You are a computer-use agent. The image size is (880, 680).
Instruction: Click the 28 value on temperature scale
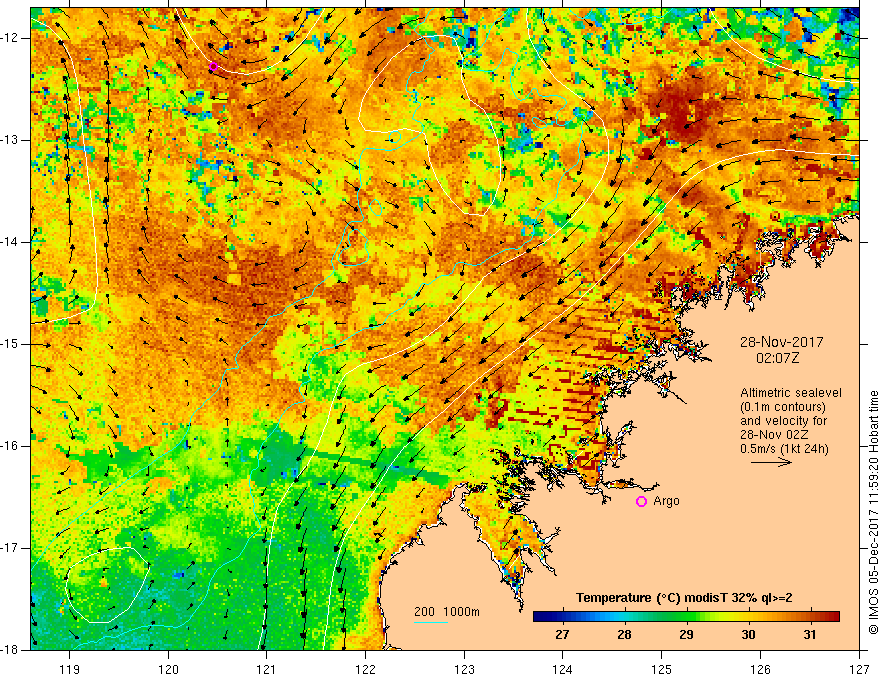tap(624, 635)
